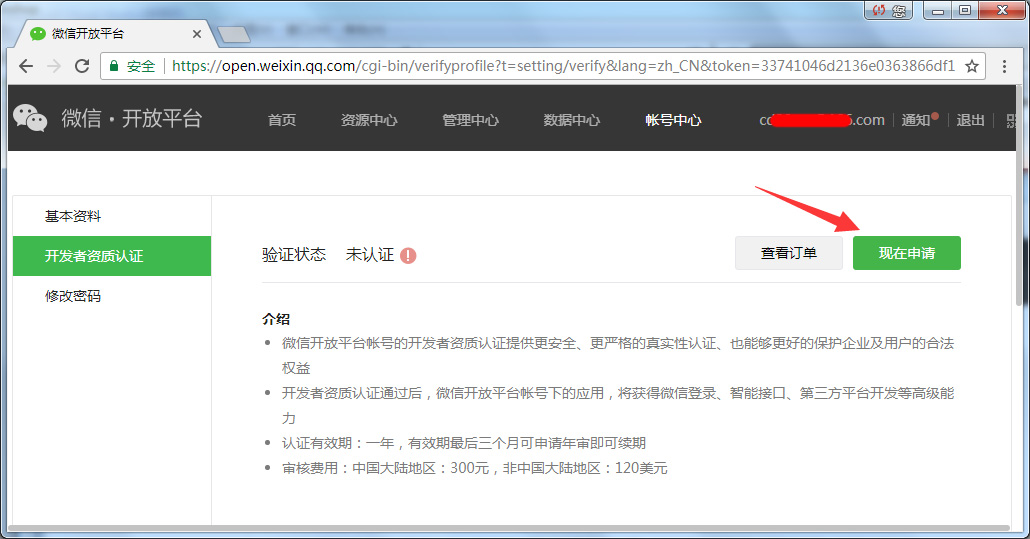Go to 首页 in the navigation bar
The height and width of the screenshot is (539, 1030).
point(282,120)
